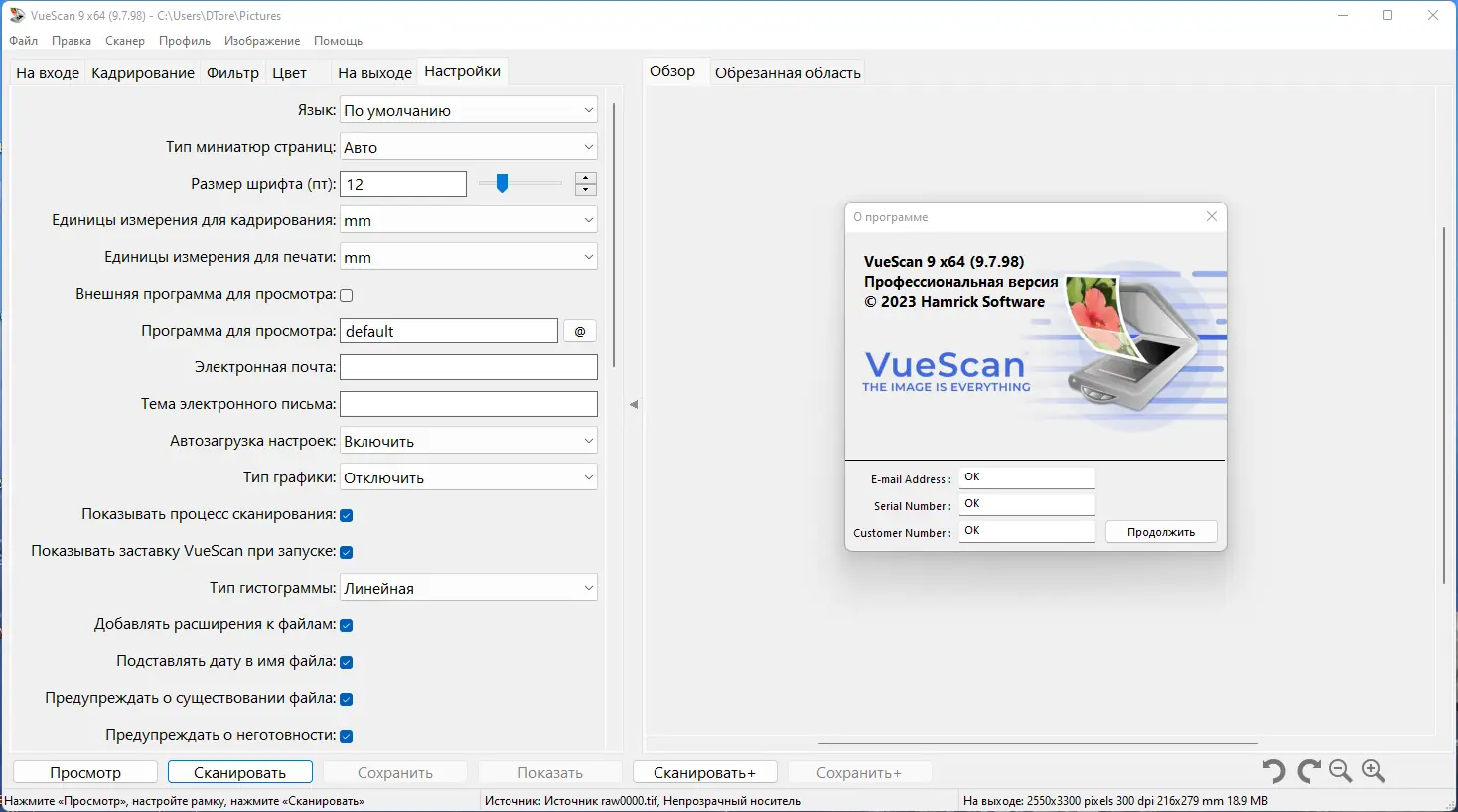Open the viewer program picker via @ icon
Screen dimensions: 1458x812
[x=579, y=330]
